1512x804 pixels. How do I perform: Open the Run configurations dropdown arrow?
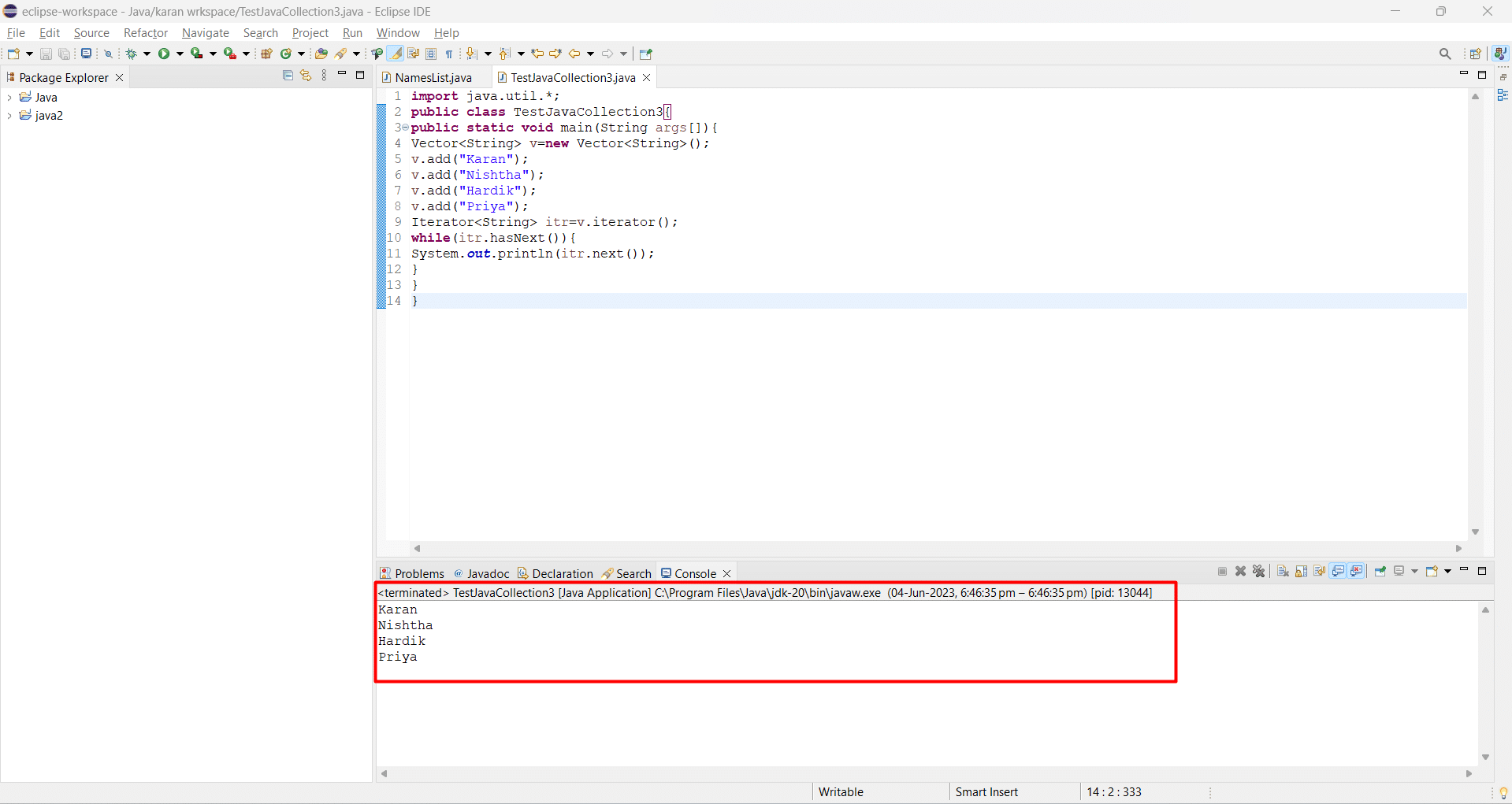pyautogui.click(x=180, y=54)
